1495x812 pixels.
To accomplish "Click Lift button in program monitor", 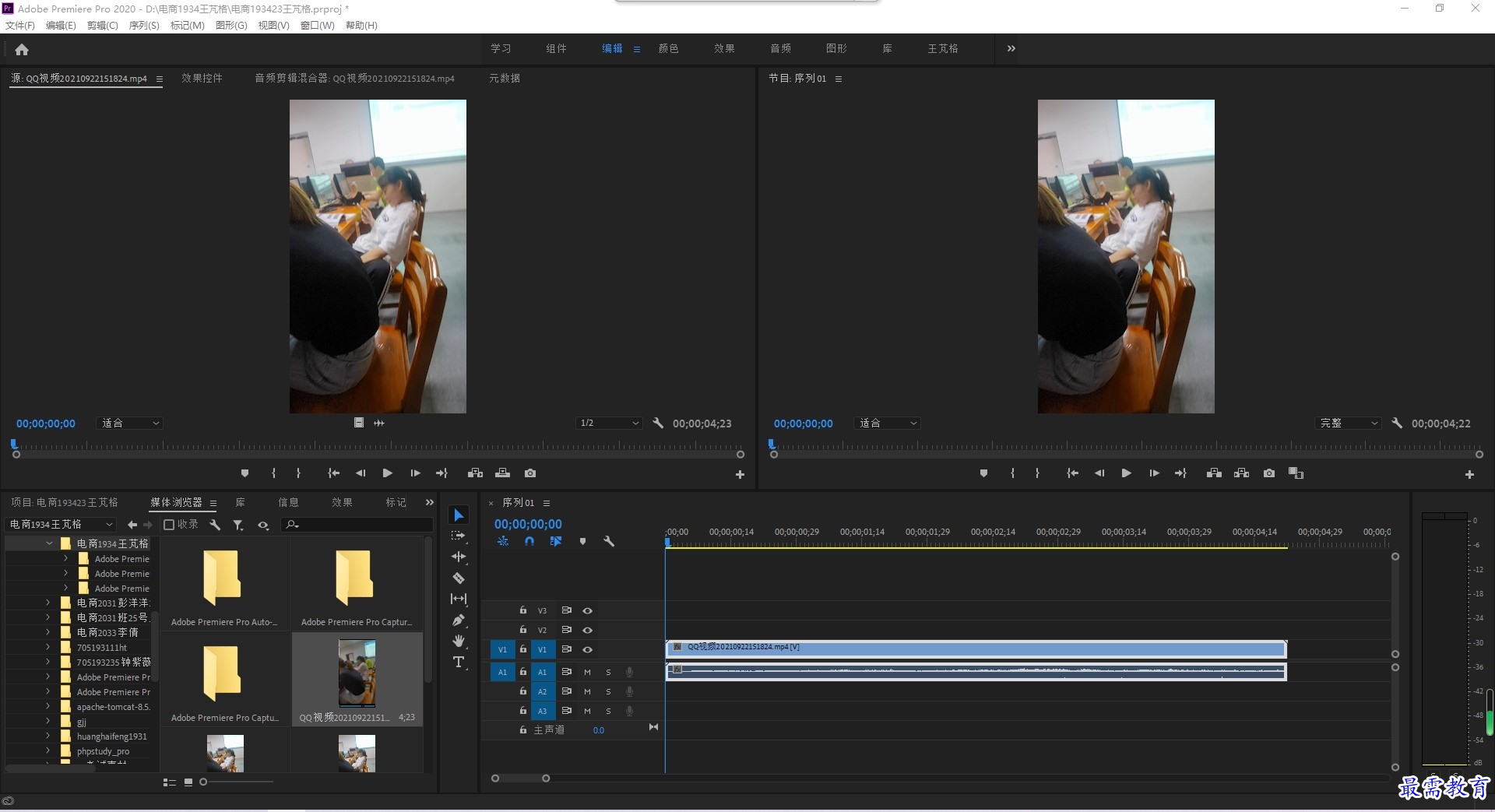I will pyautogui.click(x=1214, y=473).
